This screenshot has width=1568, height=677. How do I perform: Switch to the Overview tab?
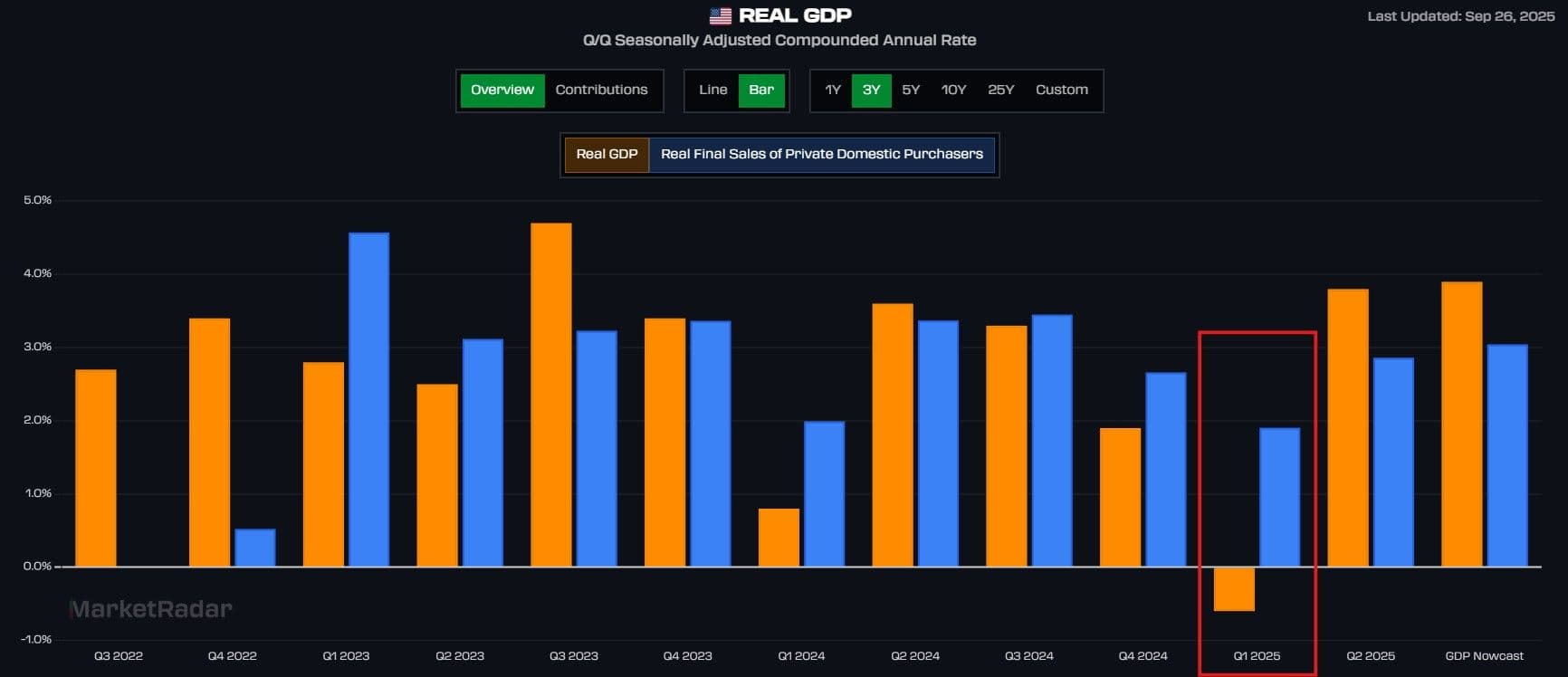pyautogui.click(x=502, y=91)
